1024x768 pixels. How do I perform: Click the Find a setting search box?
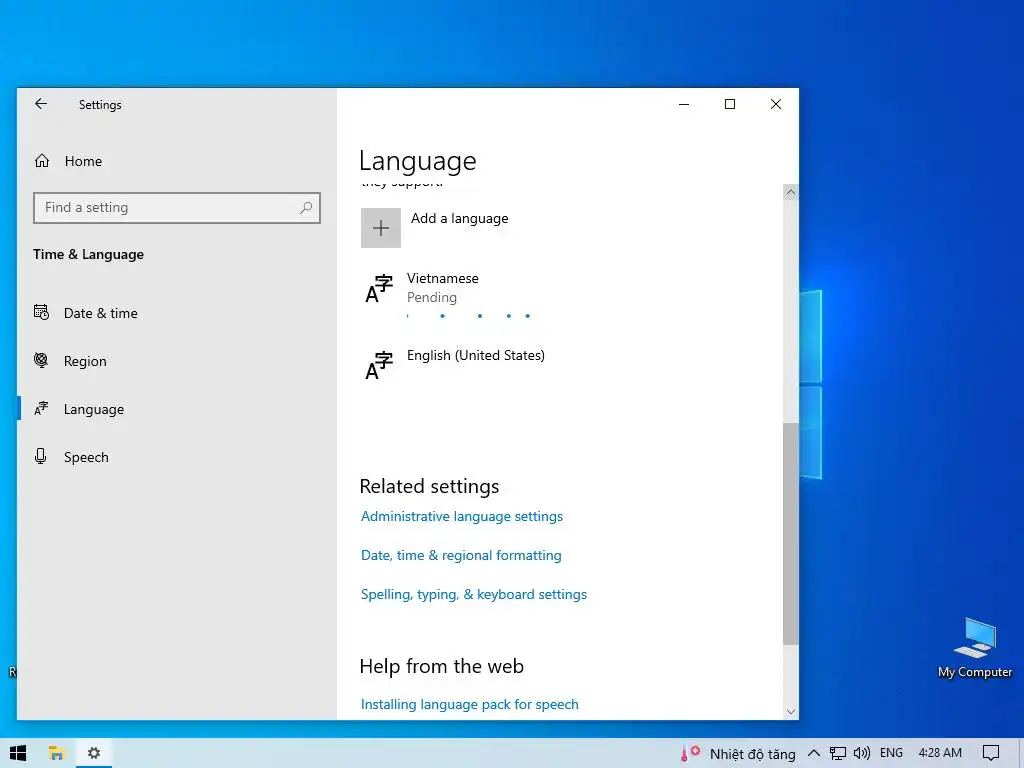coord(176,208)
